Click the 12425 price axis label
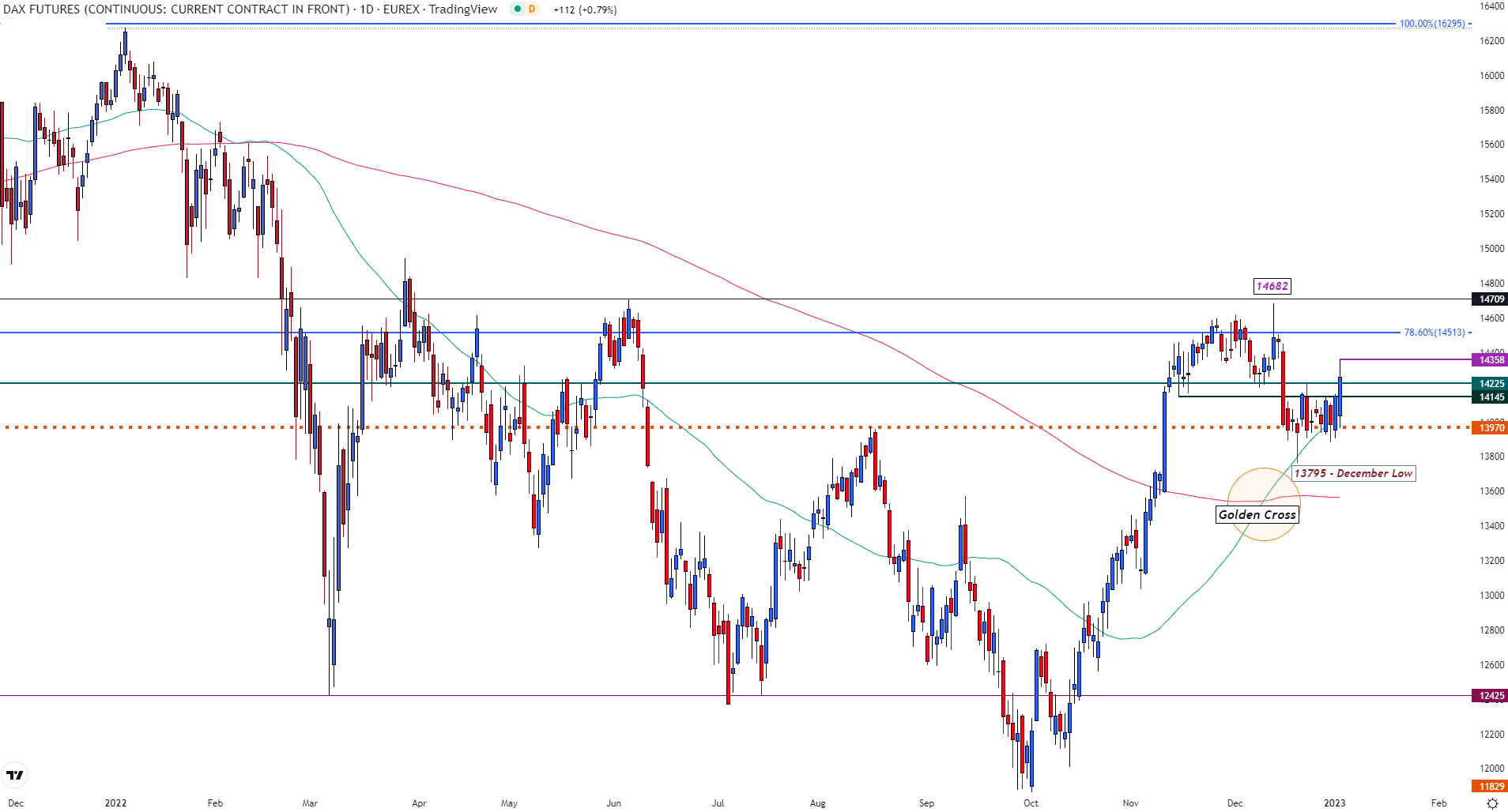 (1491, 696)
